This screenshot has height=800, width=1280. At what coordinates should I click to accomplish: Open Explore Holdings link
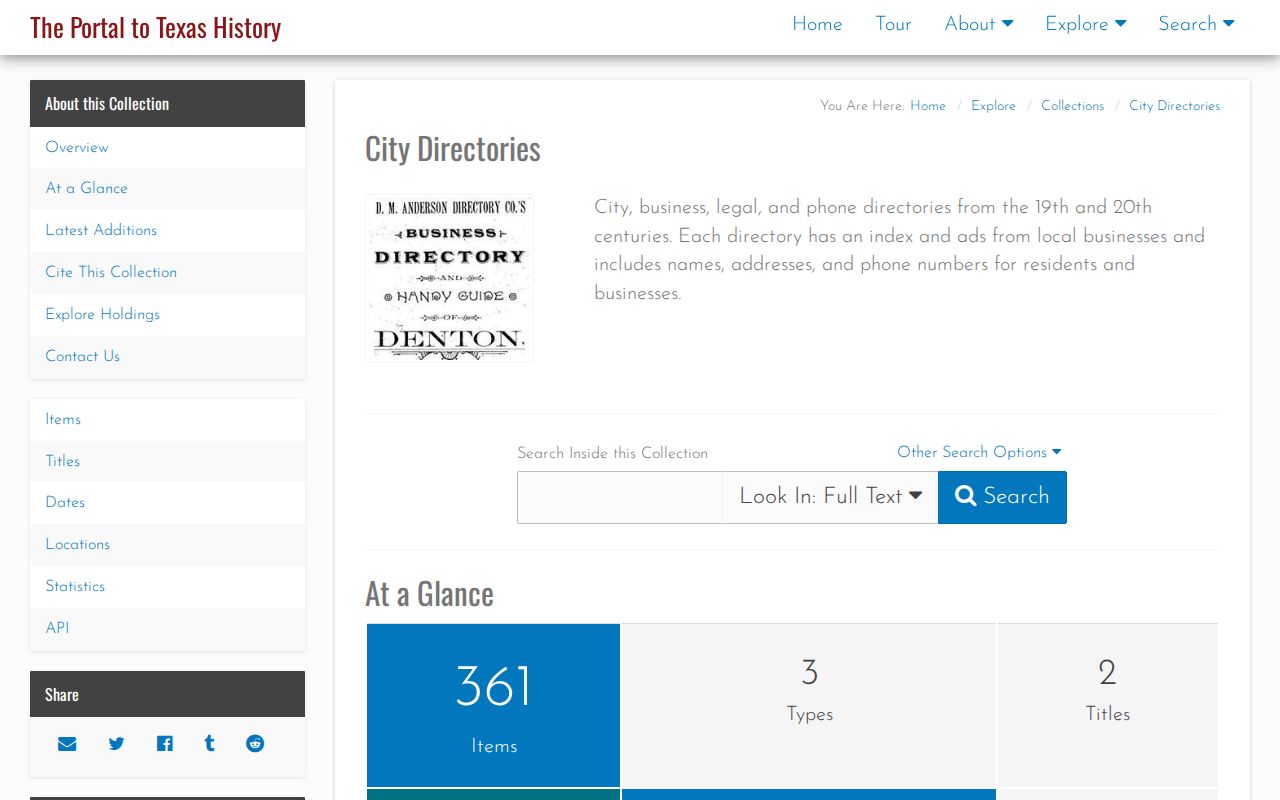pos(167,314)
